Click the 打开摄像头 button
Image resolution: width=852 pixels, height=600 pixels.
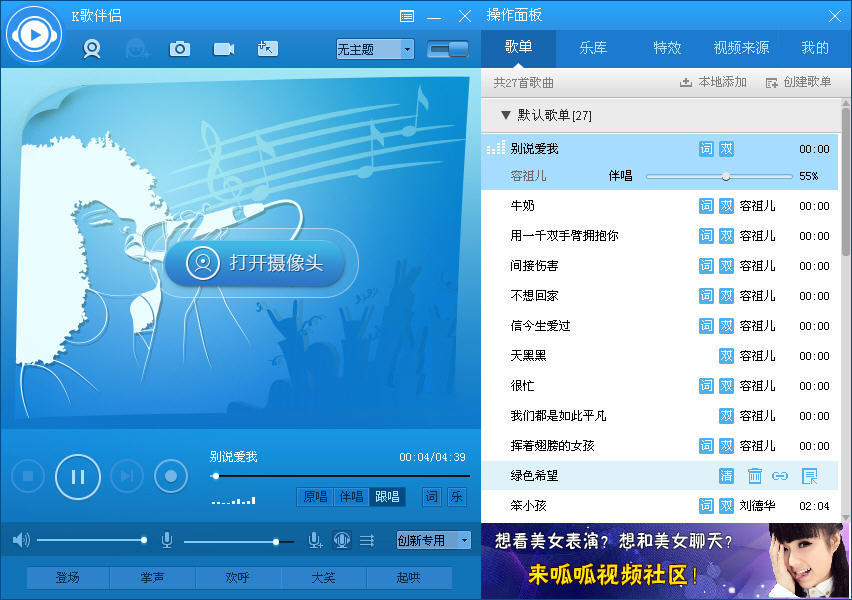255,263
